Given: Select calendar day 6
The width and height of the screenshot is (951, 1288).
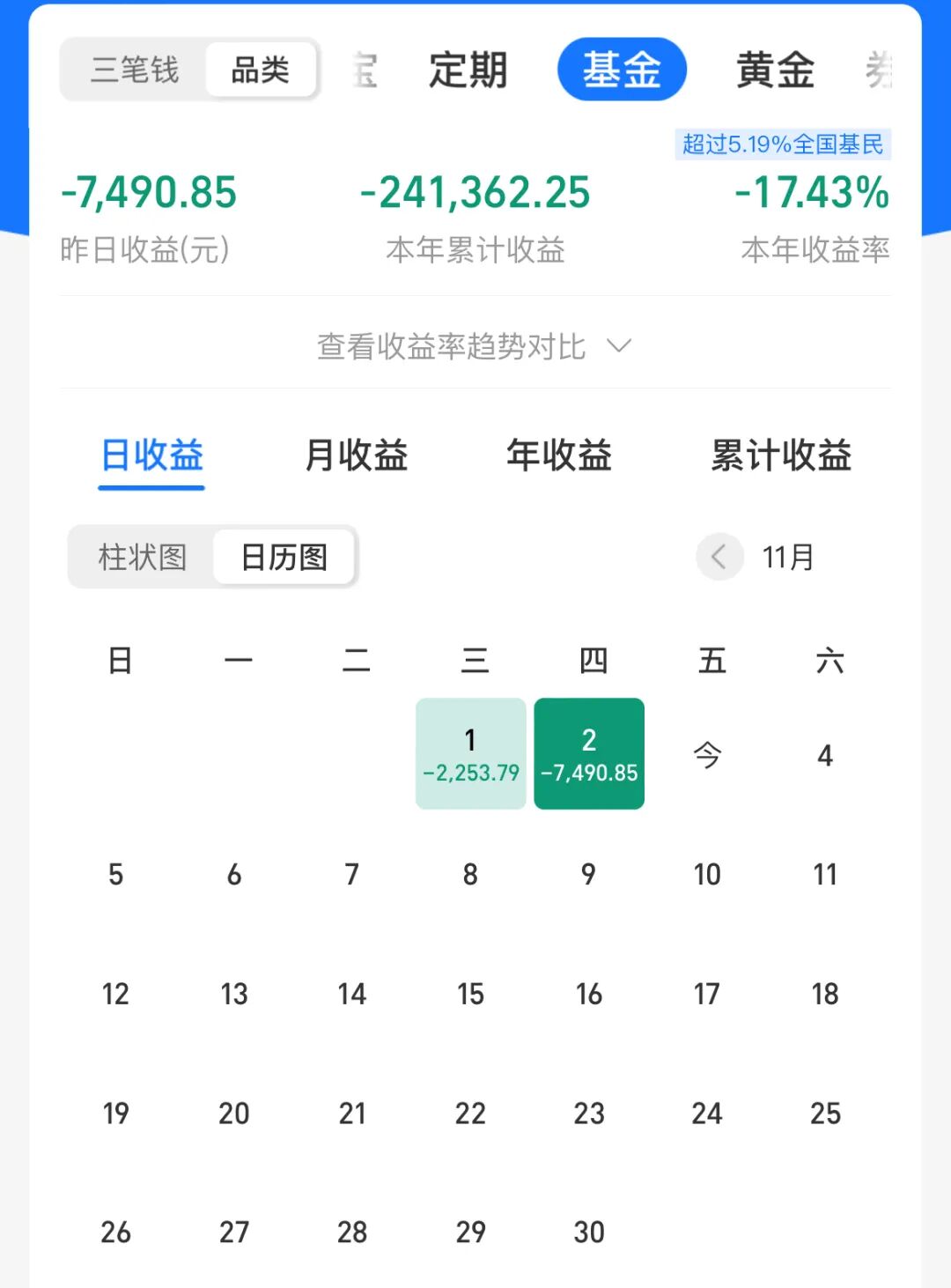Looking at the screenshot, I should (234, 874).
